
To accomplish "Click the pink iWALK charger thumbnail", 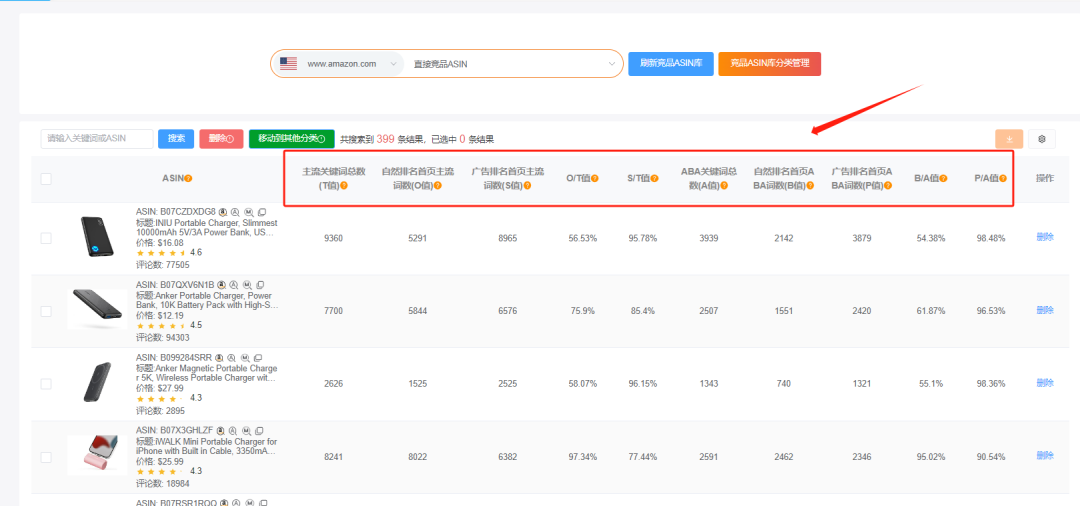I will pos(97,455).
